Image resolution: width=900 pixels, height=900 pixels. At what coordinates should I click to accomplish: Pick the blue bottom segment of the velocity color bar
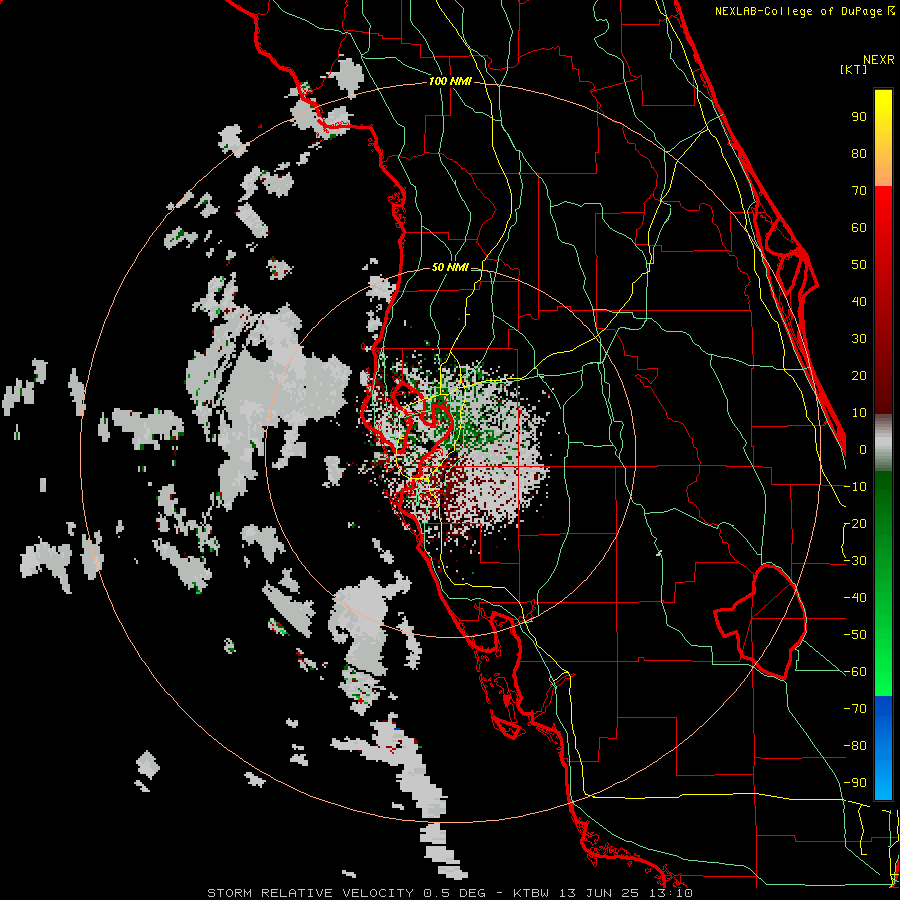coord(883,748)
